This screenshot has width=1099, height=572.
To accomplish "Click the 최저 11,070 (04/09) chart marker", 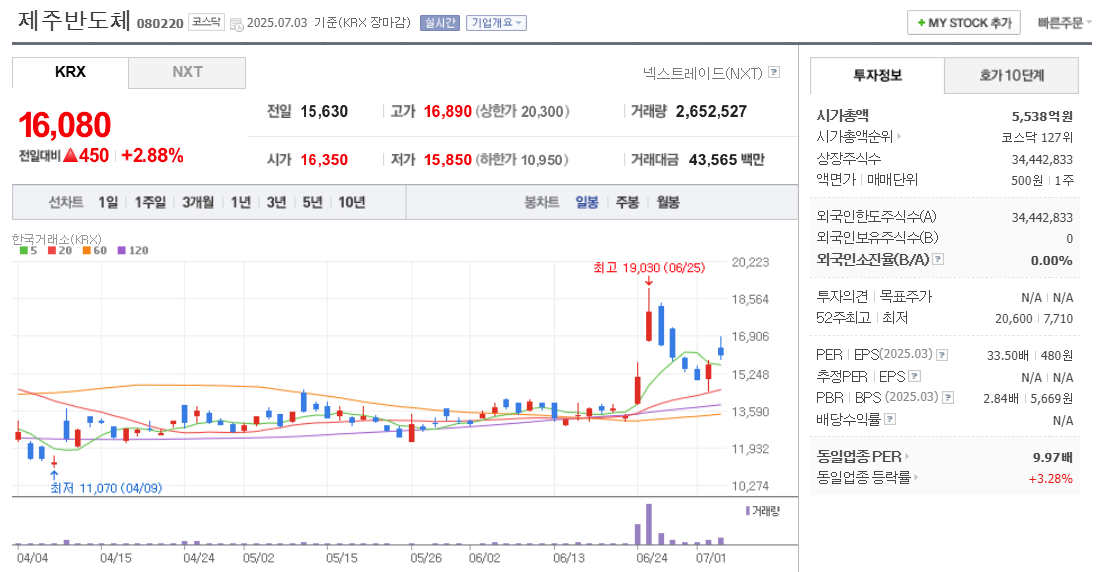I will point(106,488).
